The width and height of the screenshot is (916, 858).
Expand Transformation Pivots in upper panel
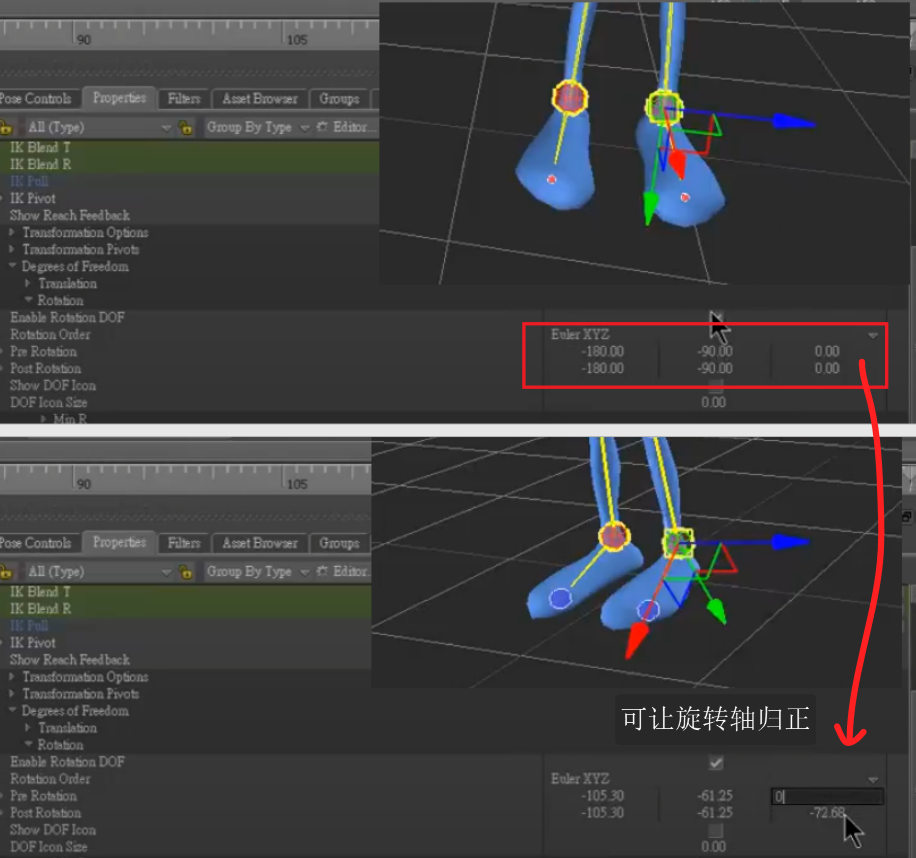13,250
